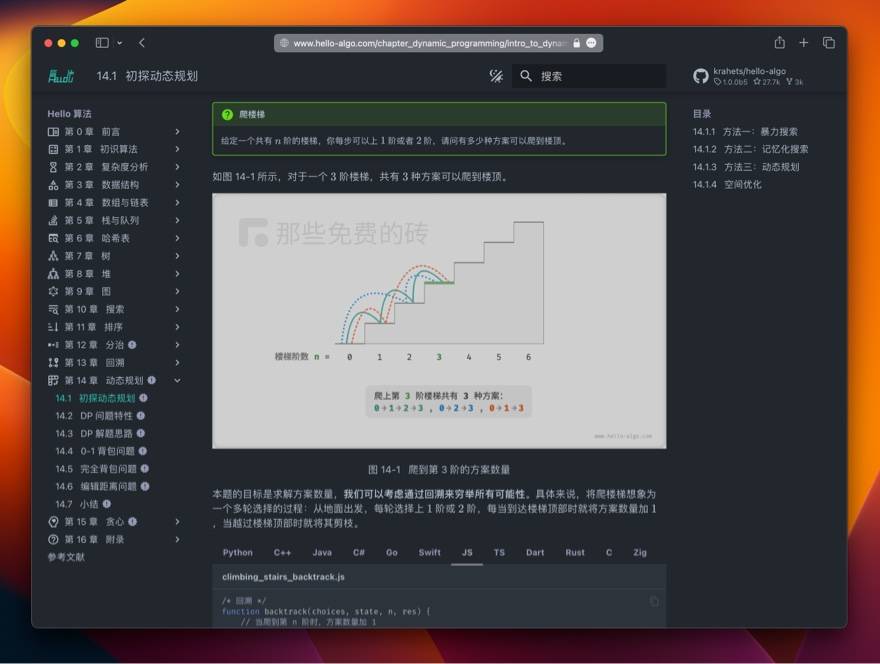
Task: Jump to 14.1.1 方法一：暴力搜索
Action: [745, 132]
